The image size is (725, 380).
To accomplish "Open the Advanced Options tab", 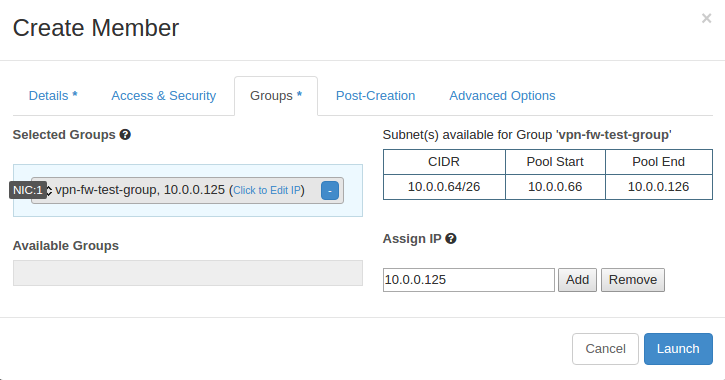I will pyautogui.click(x=502, y=96).
